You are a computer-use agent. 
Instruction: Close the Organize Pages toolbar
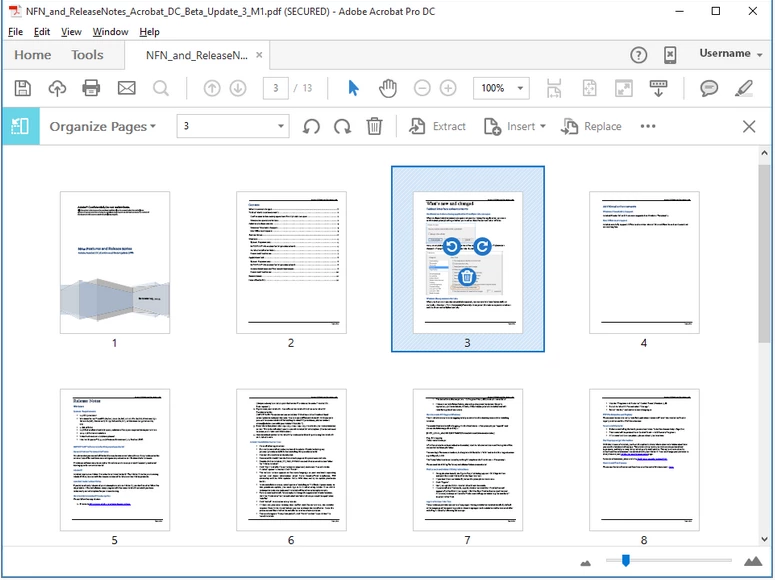point(749,127)
